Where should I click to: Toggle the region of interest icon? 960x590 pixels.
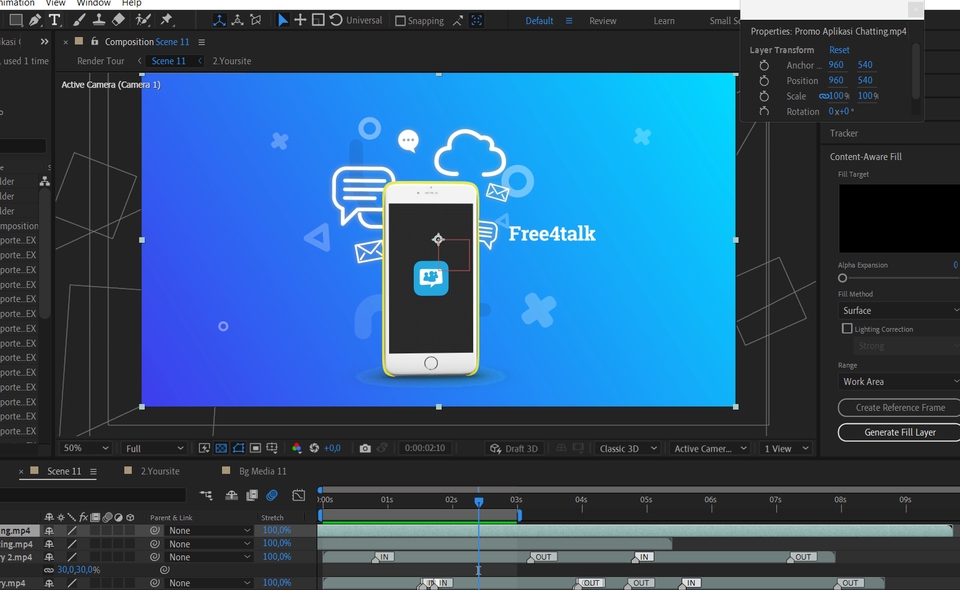point(255,448)
